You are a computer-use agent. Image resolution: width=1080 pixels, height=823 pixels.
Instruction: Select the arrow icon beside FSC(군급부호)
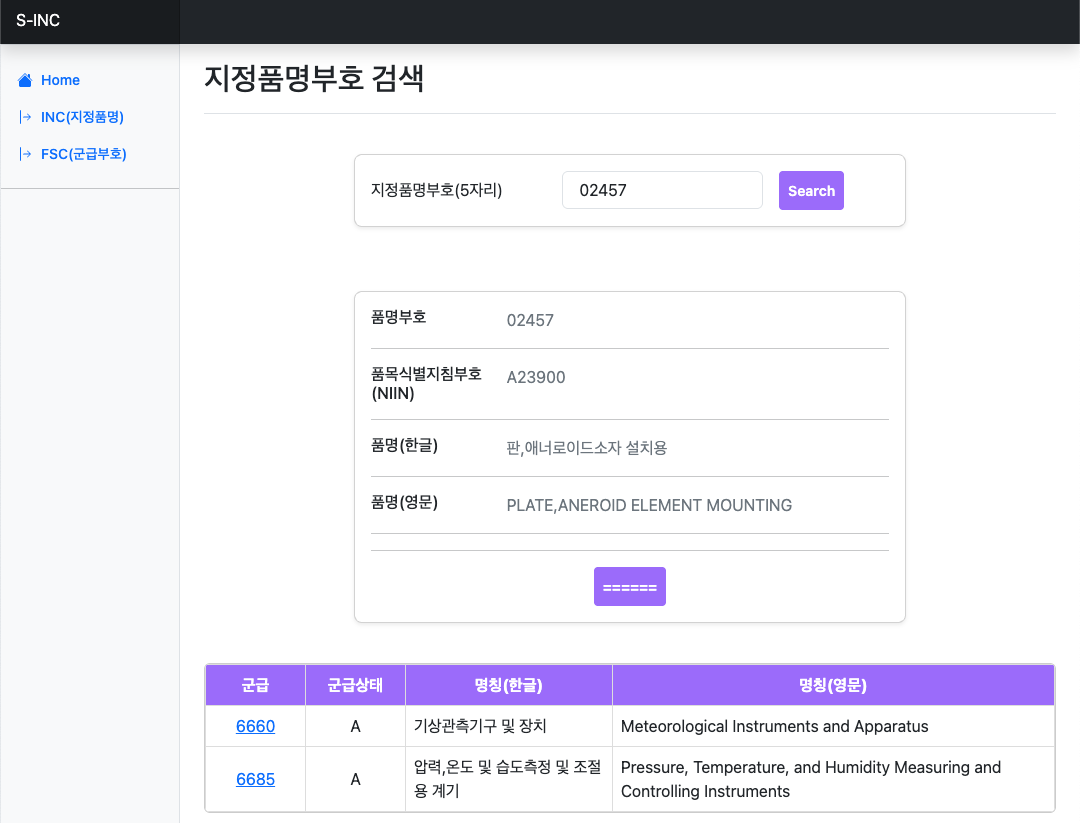coord(25,154)
